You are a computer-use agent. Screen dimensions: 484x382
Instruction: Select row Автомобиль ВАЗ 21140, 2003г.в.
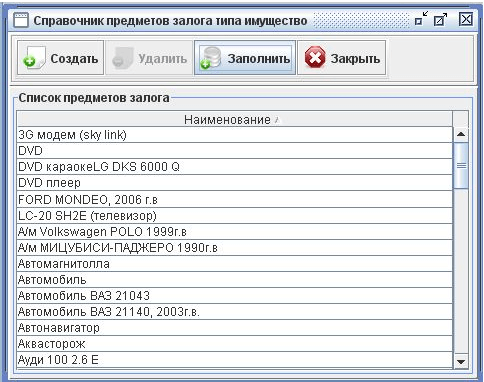click(235, 311)
